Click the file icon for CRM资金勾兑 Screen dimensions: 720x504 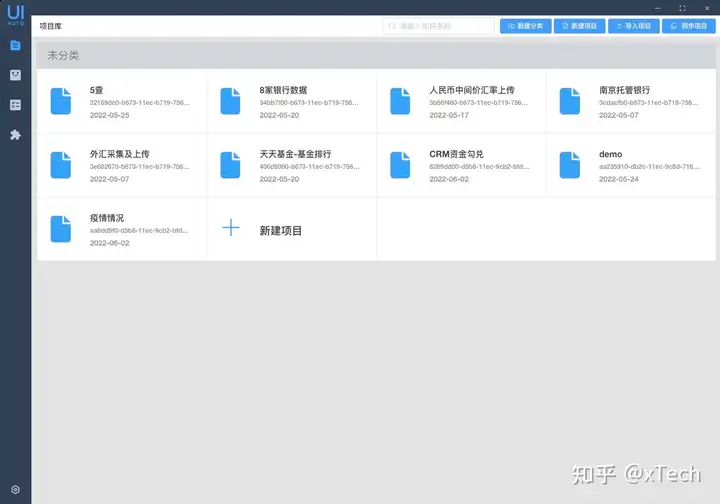400,165
